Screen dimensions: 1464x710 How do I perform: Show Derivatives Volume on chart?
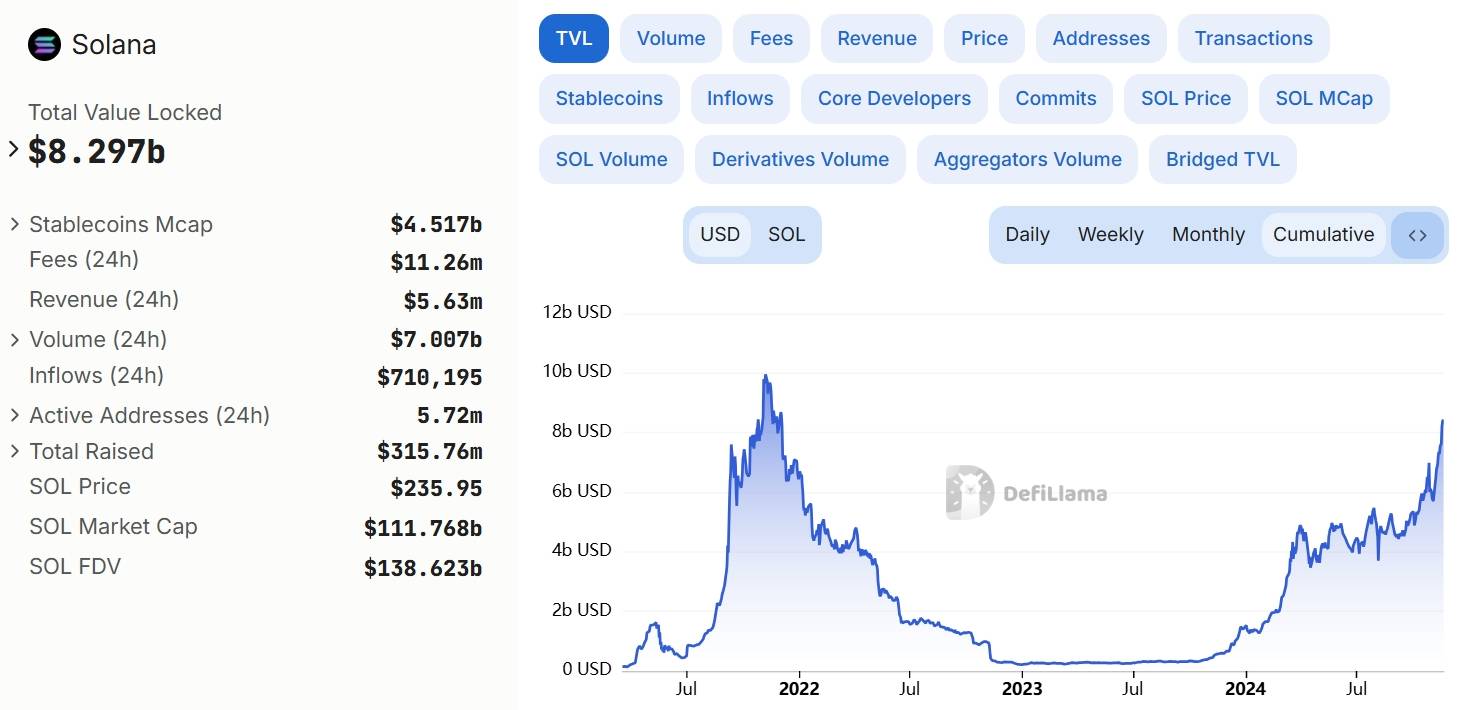(x=800, y=160)
